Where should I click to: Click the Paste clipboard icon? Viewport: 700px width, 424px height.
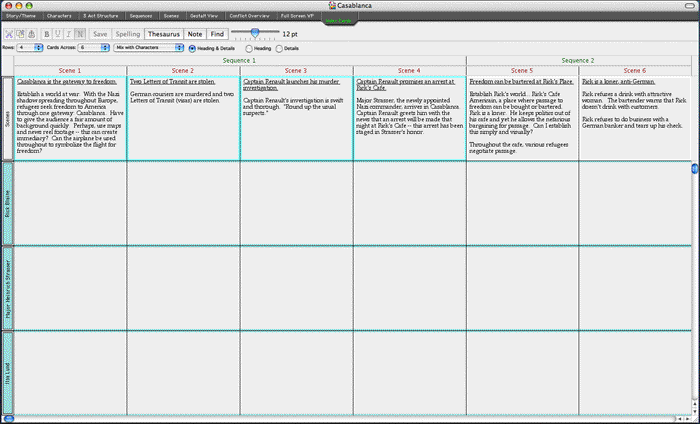(x=30, y=34)
